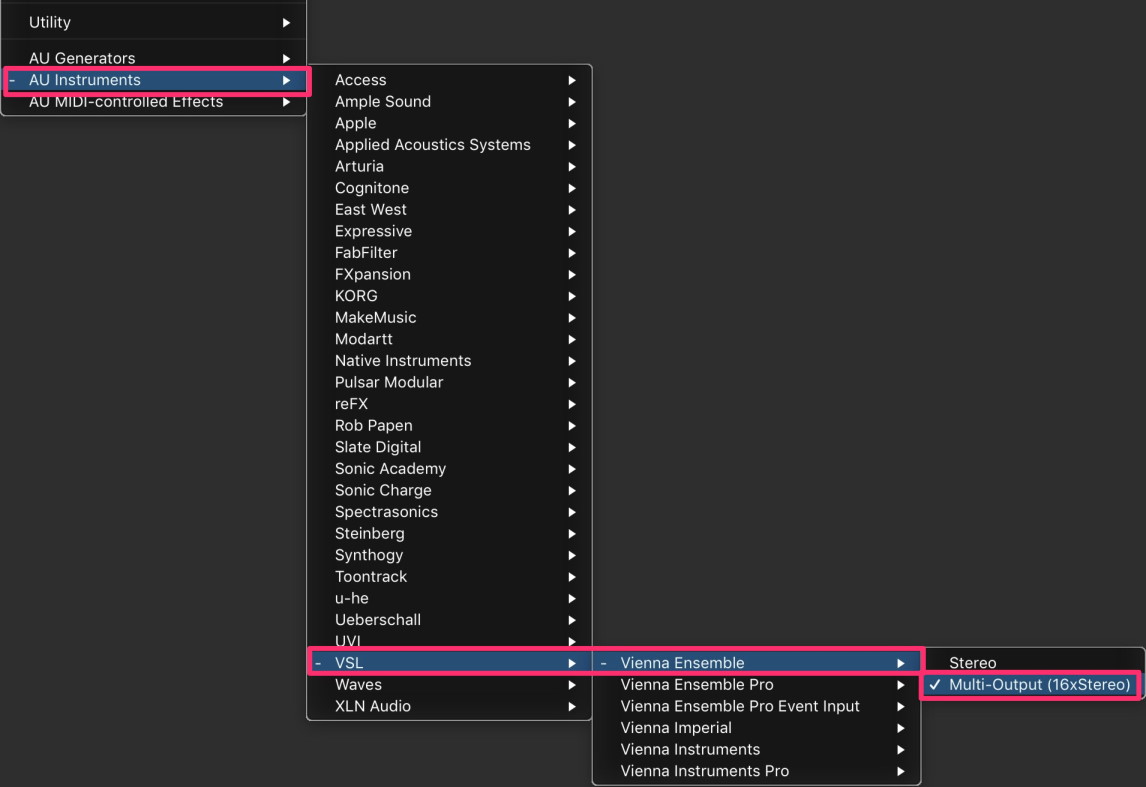Select AU Instruments menu entry
Image resolution: width=1146 pixels, height=787 pixels.
coord(153,80)
